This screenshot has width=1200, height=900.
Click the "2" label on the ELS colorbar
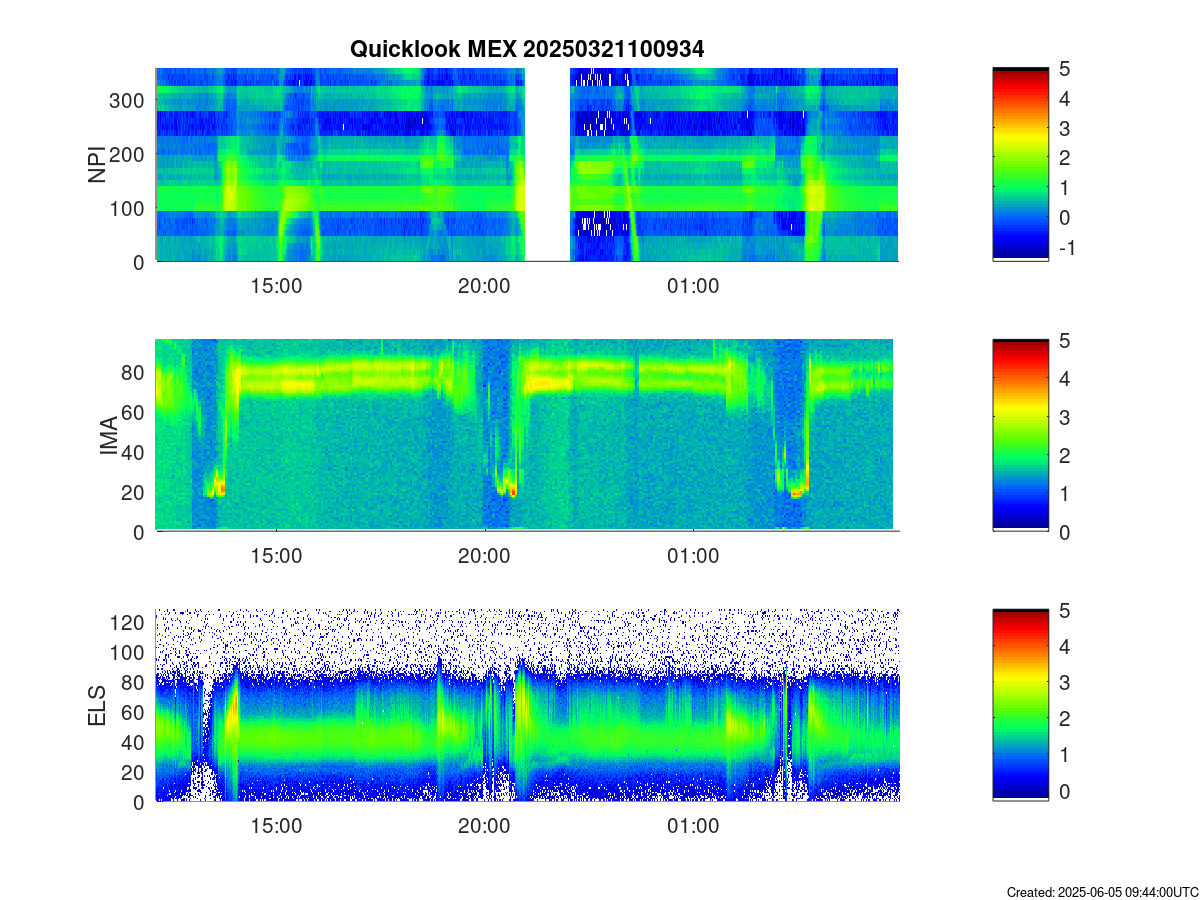tap(1063, 719)
